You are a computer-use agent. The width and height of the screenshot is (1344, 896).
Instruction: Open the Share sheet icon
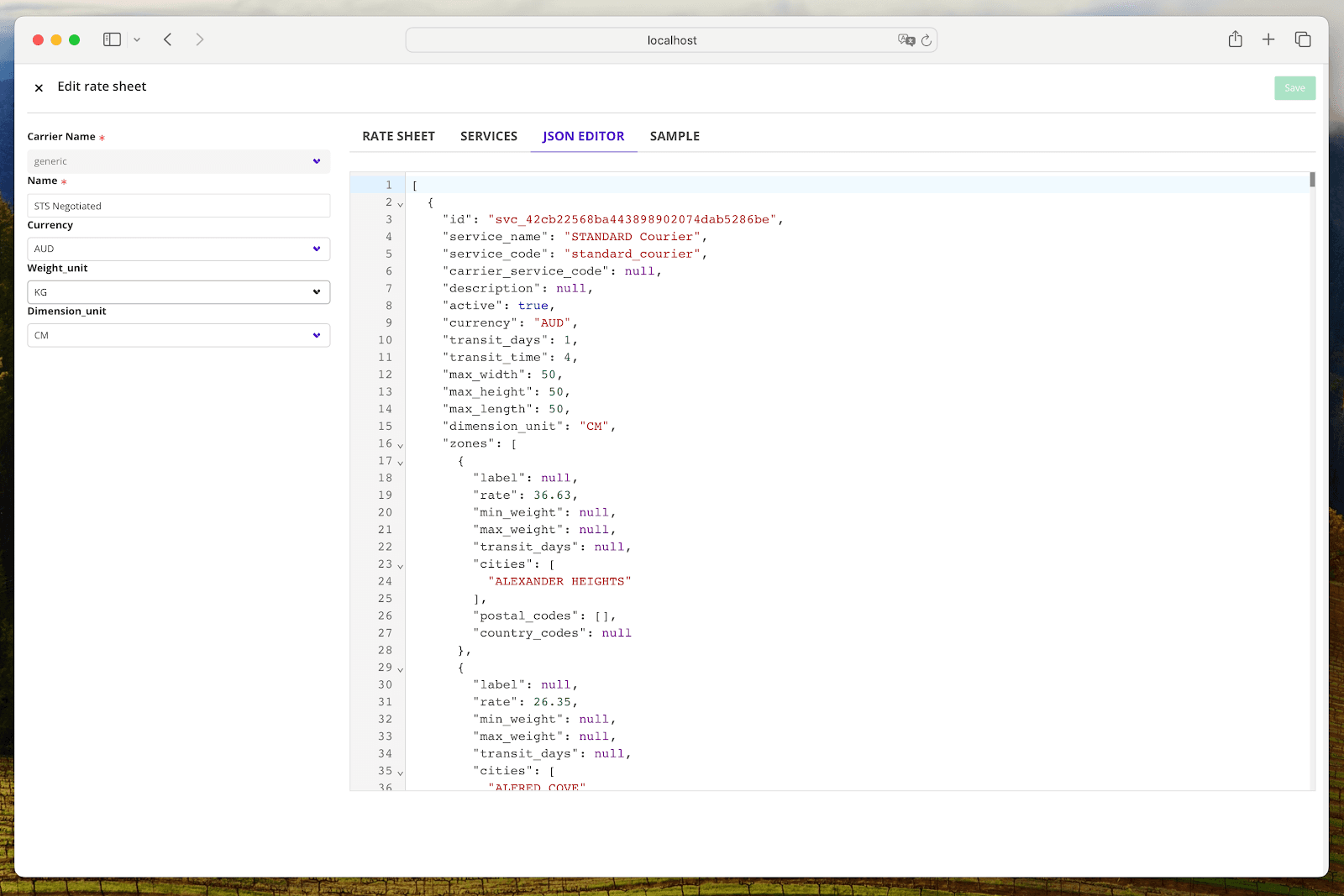(x=1235, y=39)
